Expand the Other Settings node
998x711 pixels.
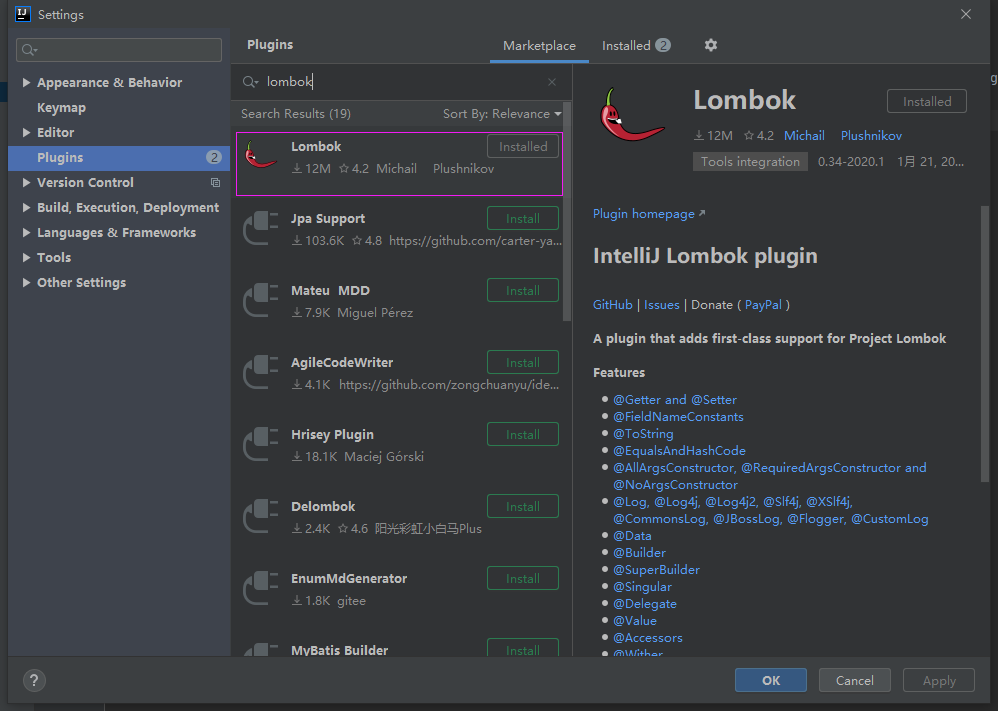pyautogui.click(x=26, y=283)
